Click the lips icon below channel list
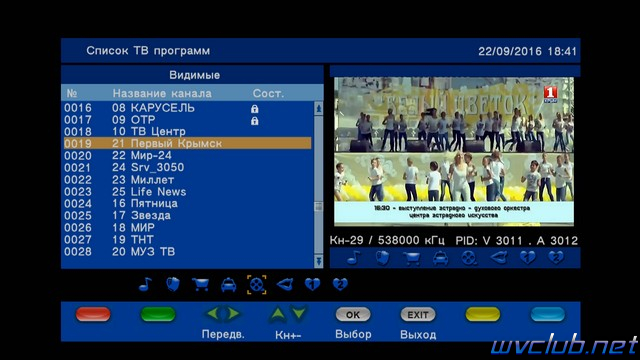The height and width of the screenshot is (360, 640). click(x=284, y=284)
